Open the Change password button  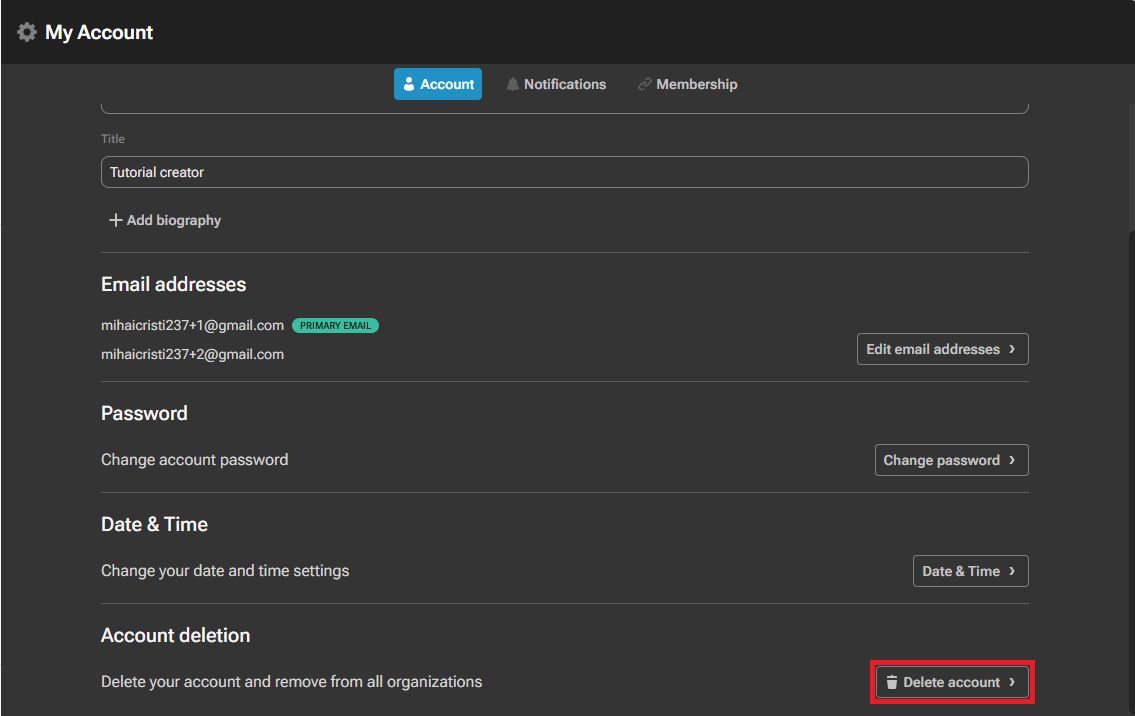pyautogui.click(x=950, y=460)
